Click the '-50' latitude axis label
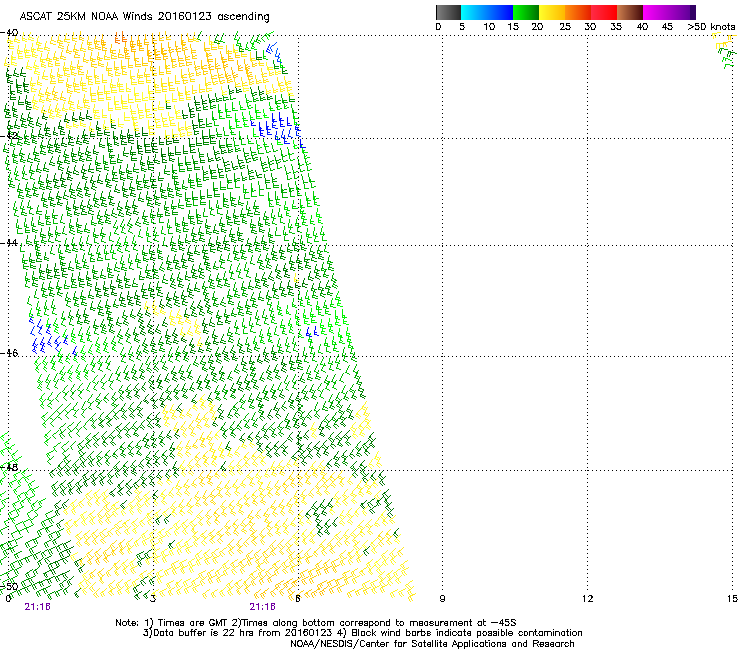The width and height of the screenshot is (740, 650). click(x=9, y=586)
